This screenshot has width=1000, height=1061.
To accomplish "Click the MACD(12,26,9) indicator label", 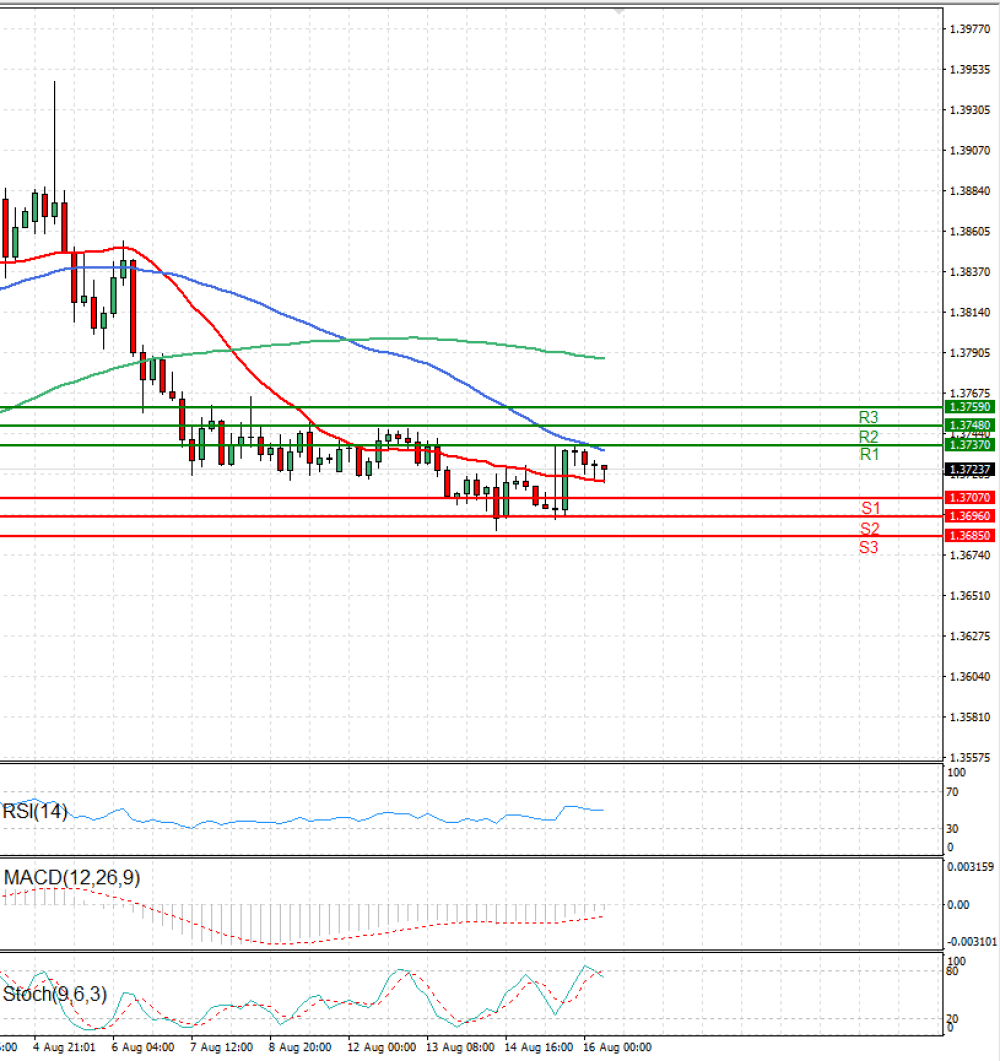I will point(72,878).
